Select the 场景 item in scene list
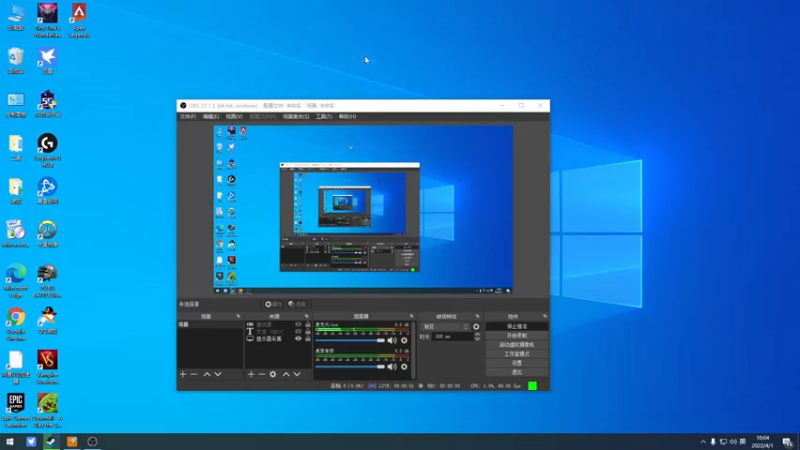Image resolution: width=800 pixels, height=450 pixels. [x=210, y=324]
